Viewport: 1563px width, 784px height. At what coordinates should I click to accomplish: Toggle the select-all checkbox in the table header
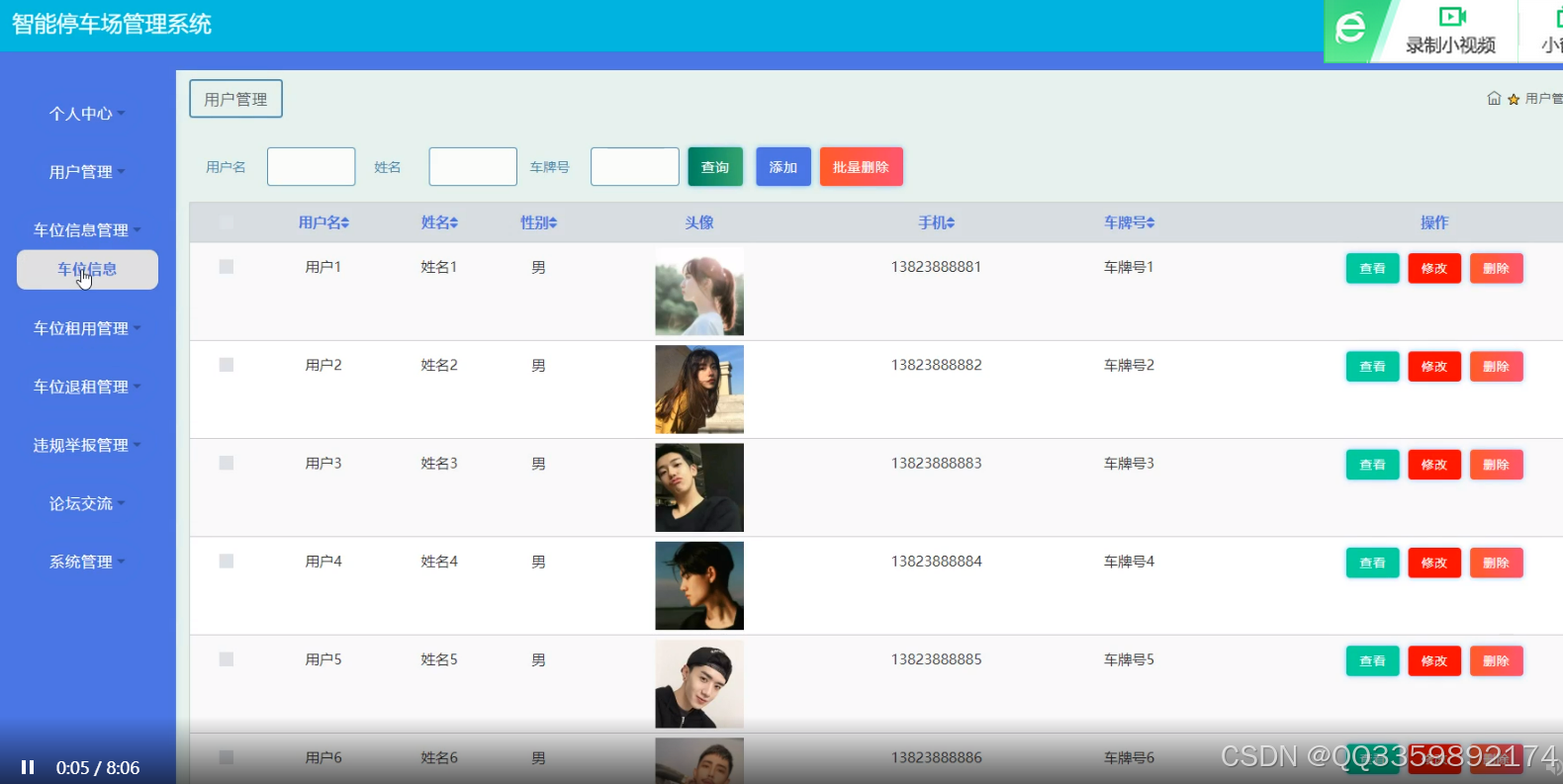(x=227, y=222)
